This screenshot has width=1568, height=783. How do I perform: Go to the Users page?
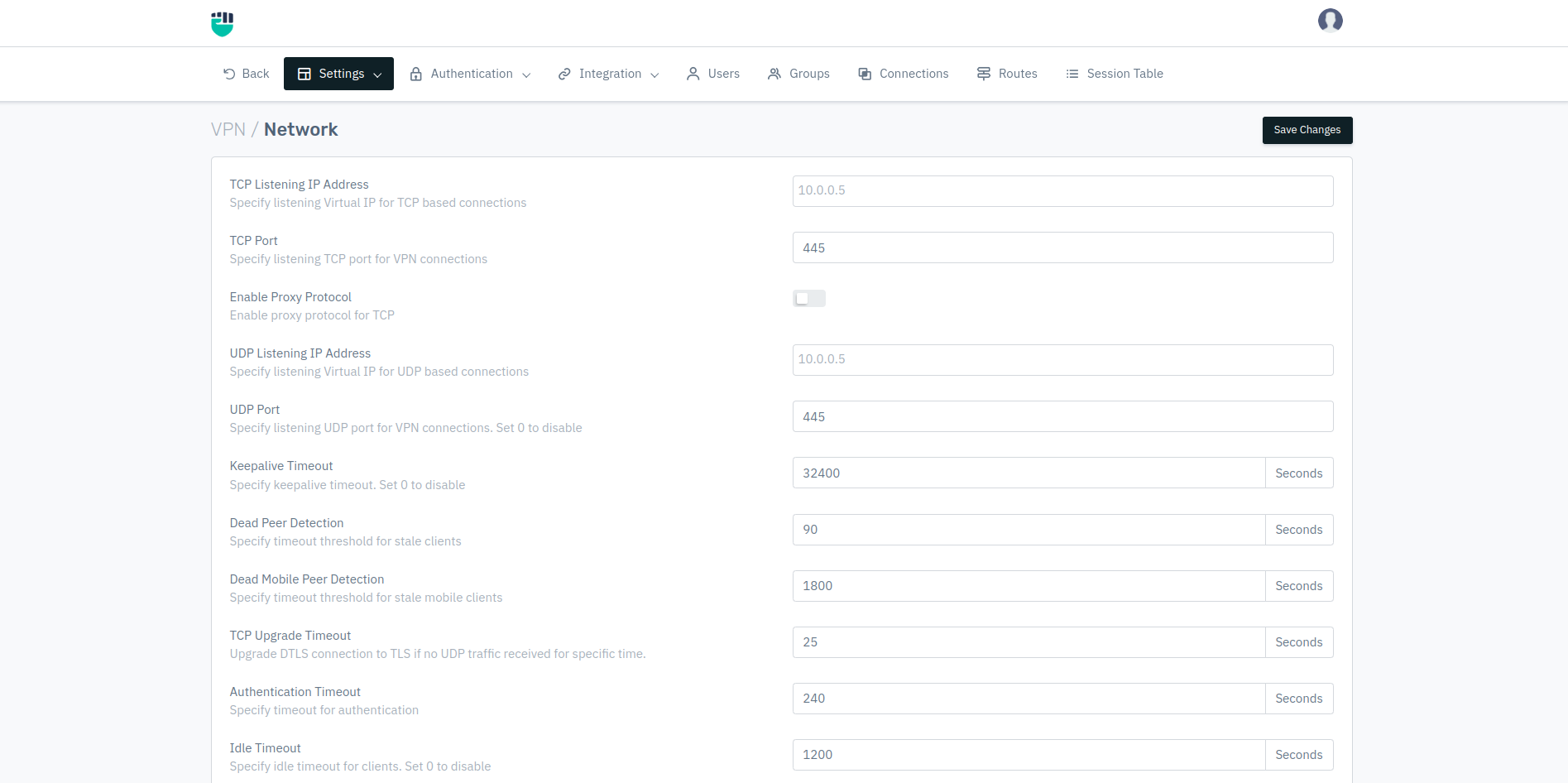point(713,74)
